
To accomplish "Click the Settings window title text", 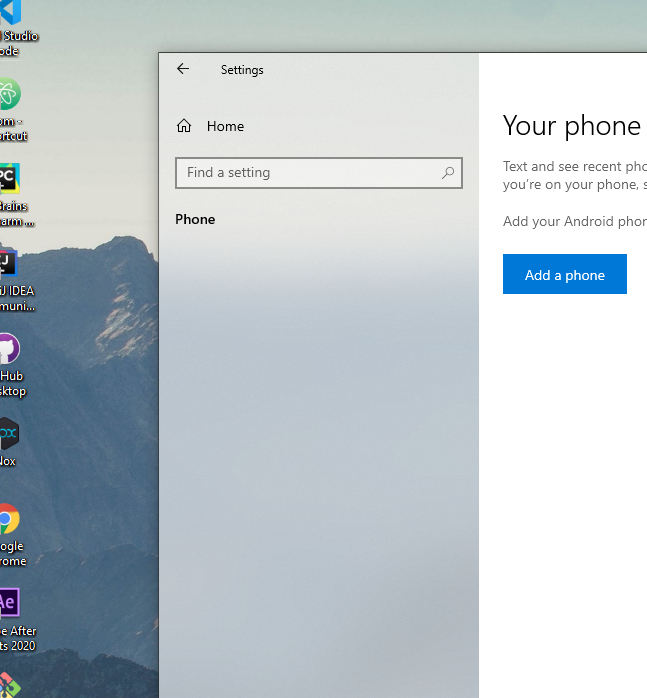I will (x=242, y=70).
